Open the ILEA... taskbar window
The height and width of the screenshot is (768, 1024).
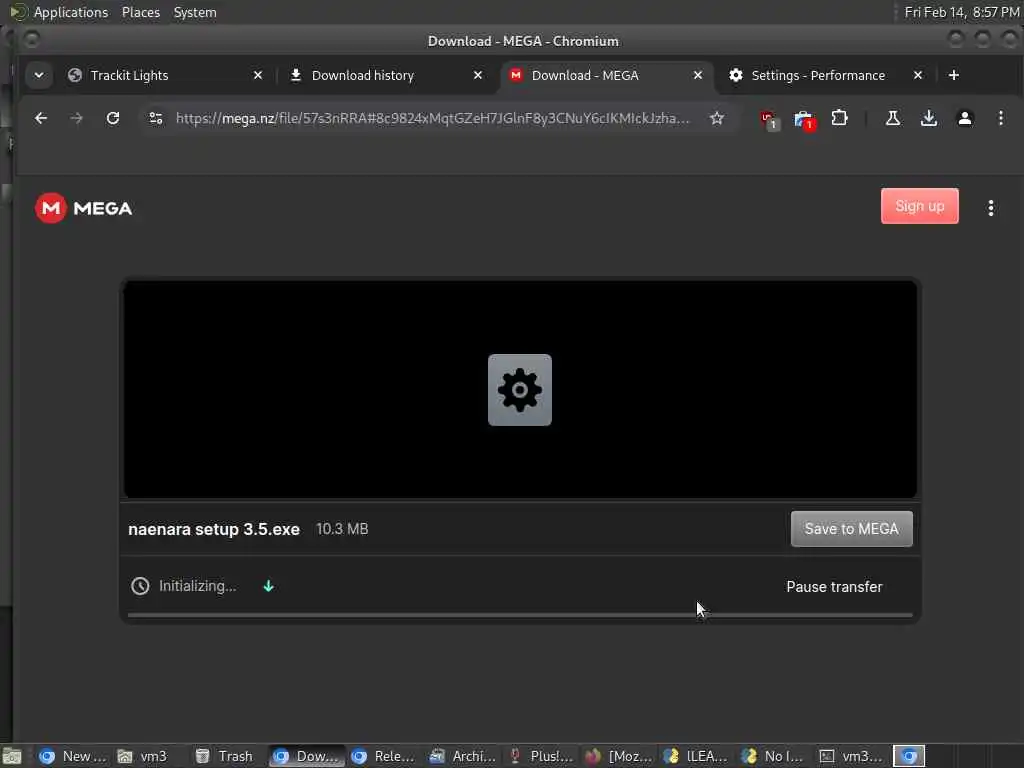696,756
